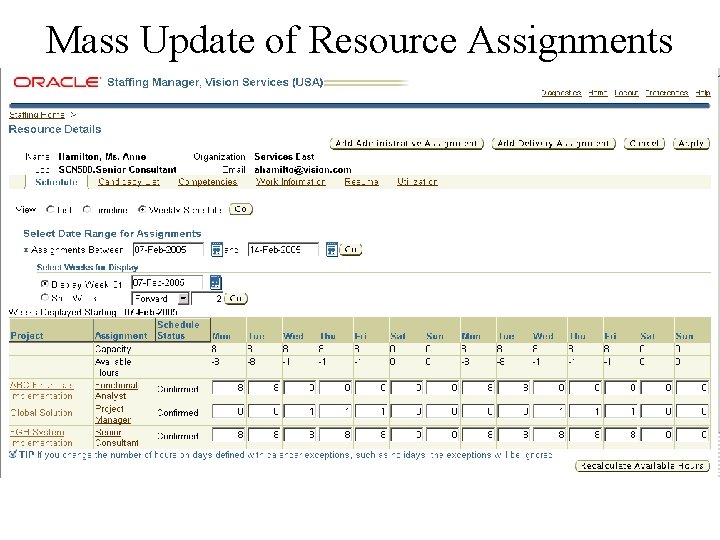Open calendar picker for the 07-Feb-2005 assignments start date
Screen dimensions: 720x540
(x=216, y=249)
